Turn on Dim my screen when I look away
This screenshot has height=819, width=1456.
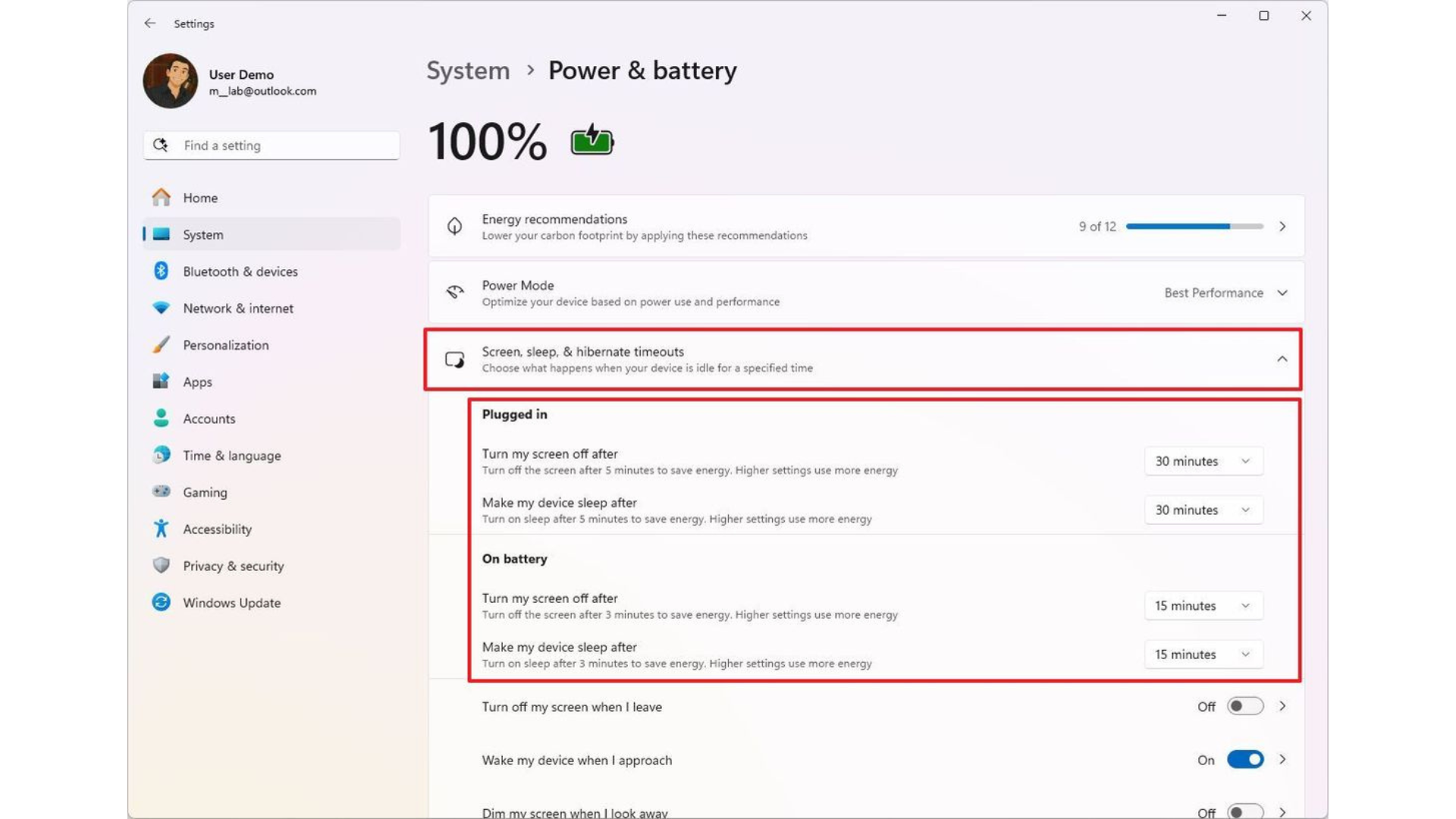coord(1244,811)
